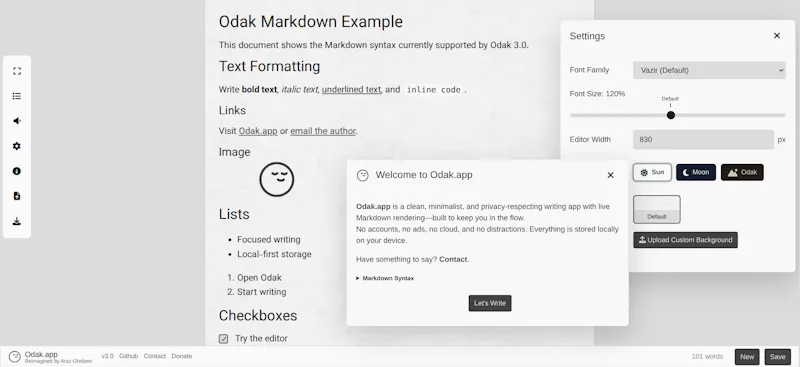The height and width of the screenshot is (367, 800).
Task: Toggle the 'Try the editor' checkbox
Action: tap(223, 339)
